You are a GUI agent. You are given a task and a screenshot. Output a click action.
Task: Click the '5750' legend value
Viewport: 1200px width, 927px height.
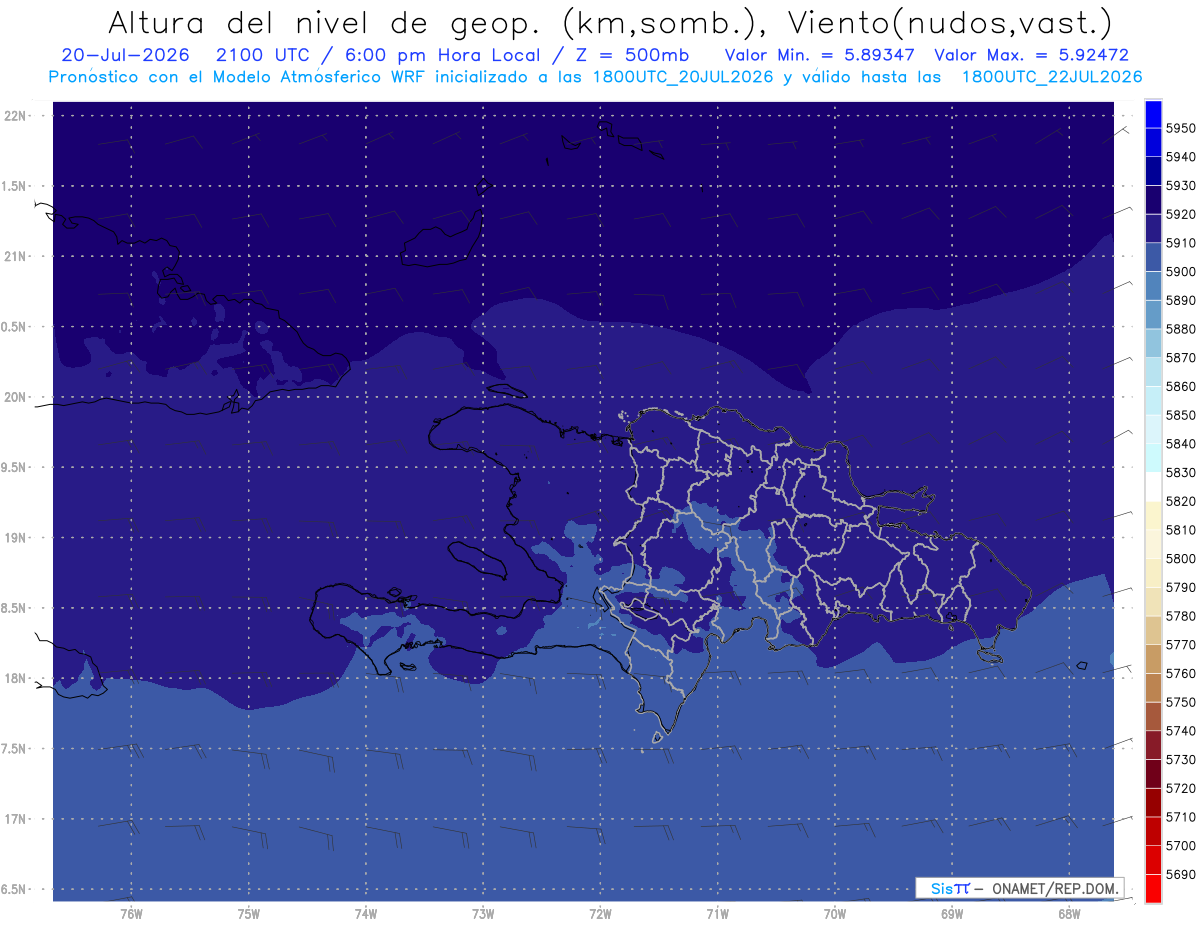pyautogui.click(x=1181, y=702)
